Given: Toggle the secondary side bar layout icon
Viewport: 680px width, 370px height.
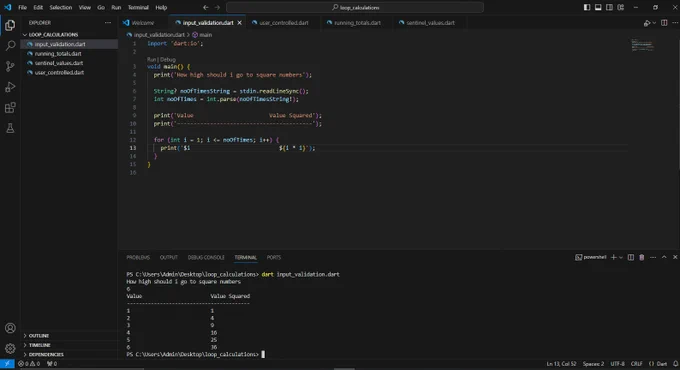Looking at the screenshot, I should [x=609, y=7].
